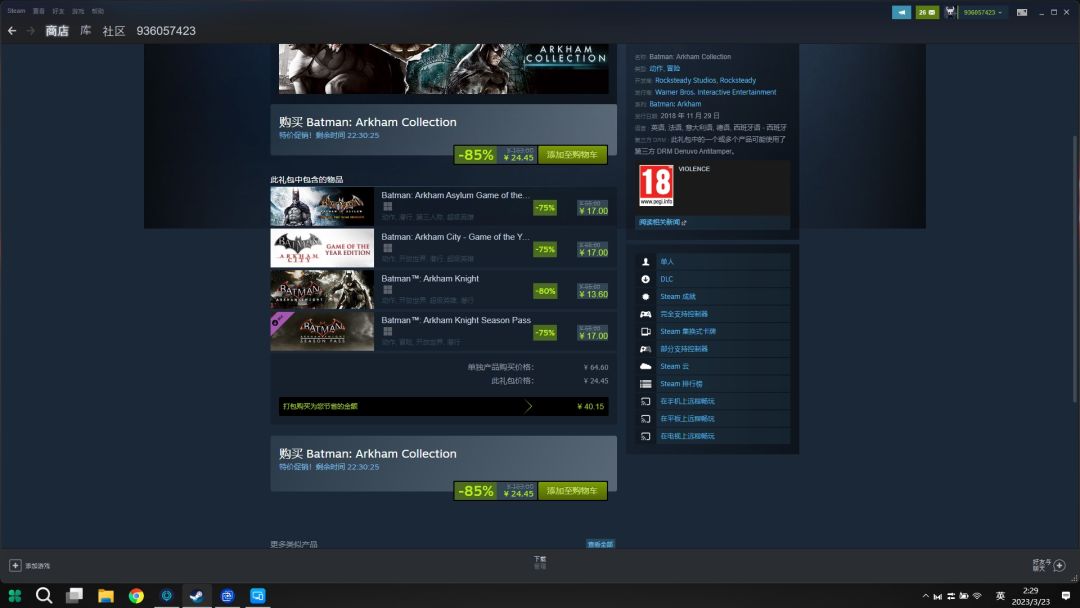
Task: Open the 查看 view menu
Action: 39,11
